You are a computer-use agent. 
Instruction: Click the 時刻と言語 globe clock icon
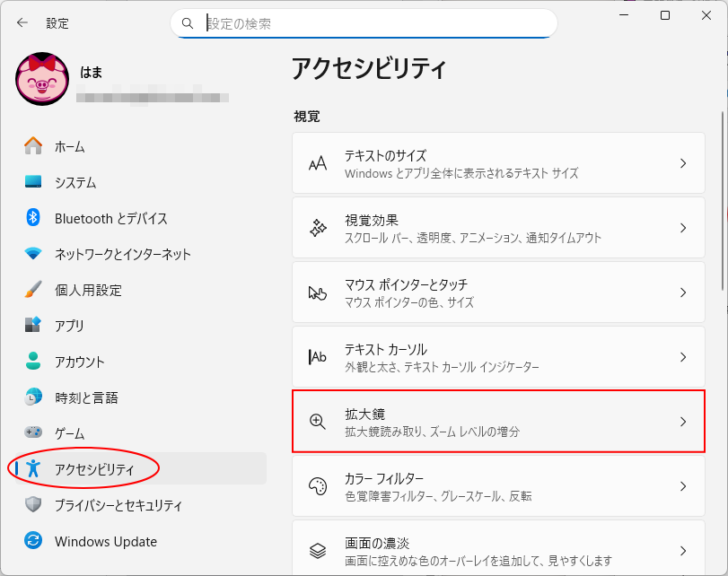tap(33, 397)
